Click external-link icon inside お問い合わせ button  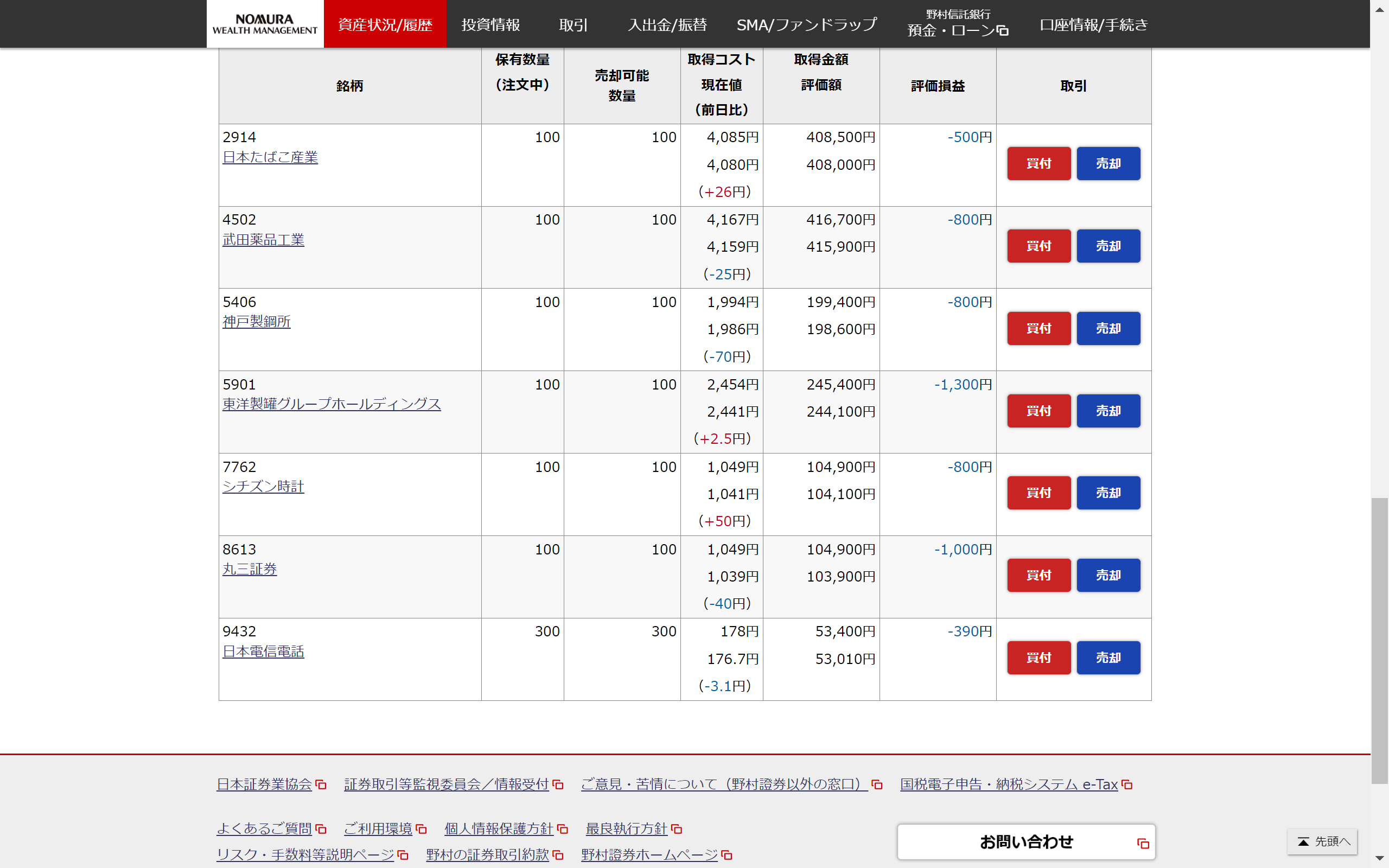pyautogui.click(x=1143, y=843)
